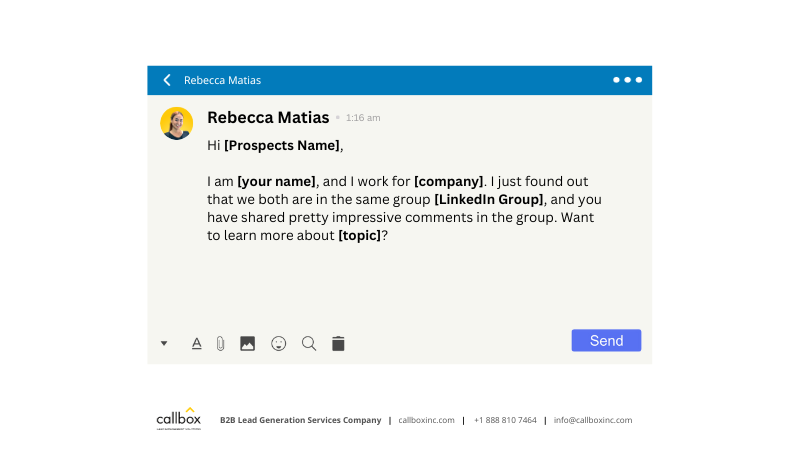Expand the formatting options dropdown triangle
This screenshot has height=450, width=800.
[164, 343]
